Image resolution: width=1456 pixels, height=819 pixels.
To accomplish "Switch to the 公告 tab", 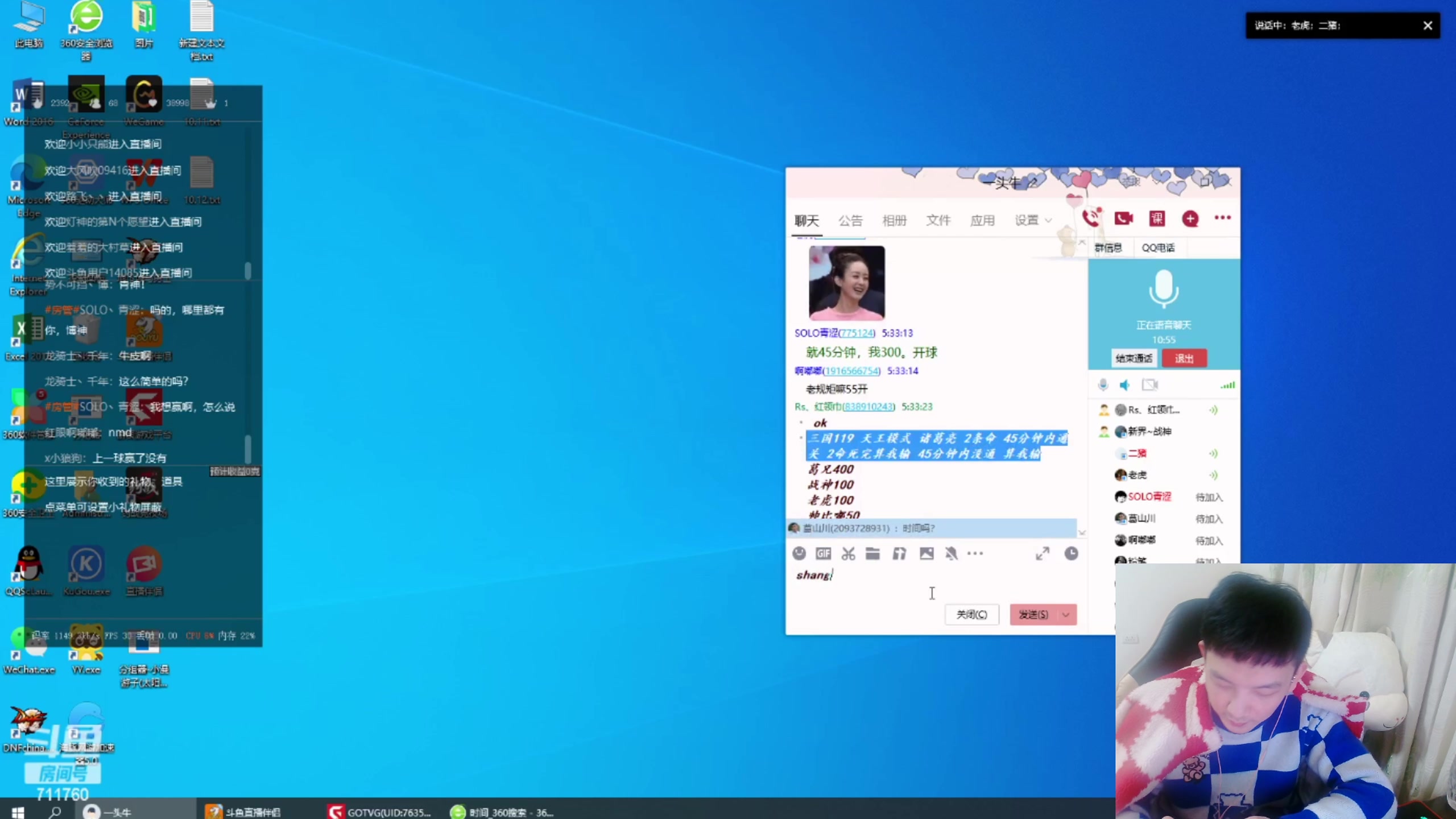I will (x=850, y=221).
